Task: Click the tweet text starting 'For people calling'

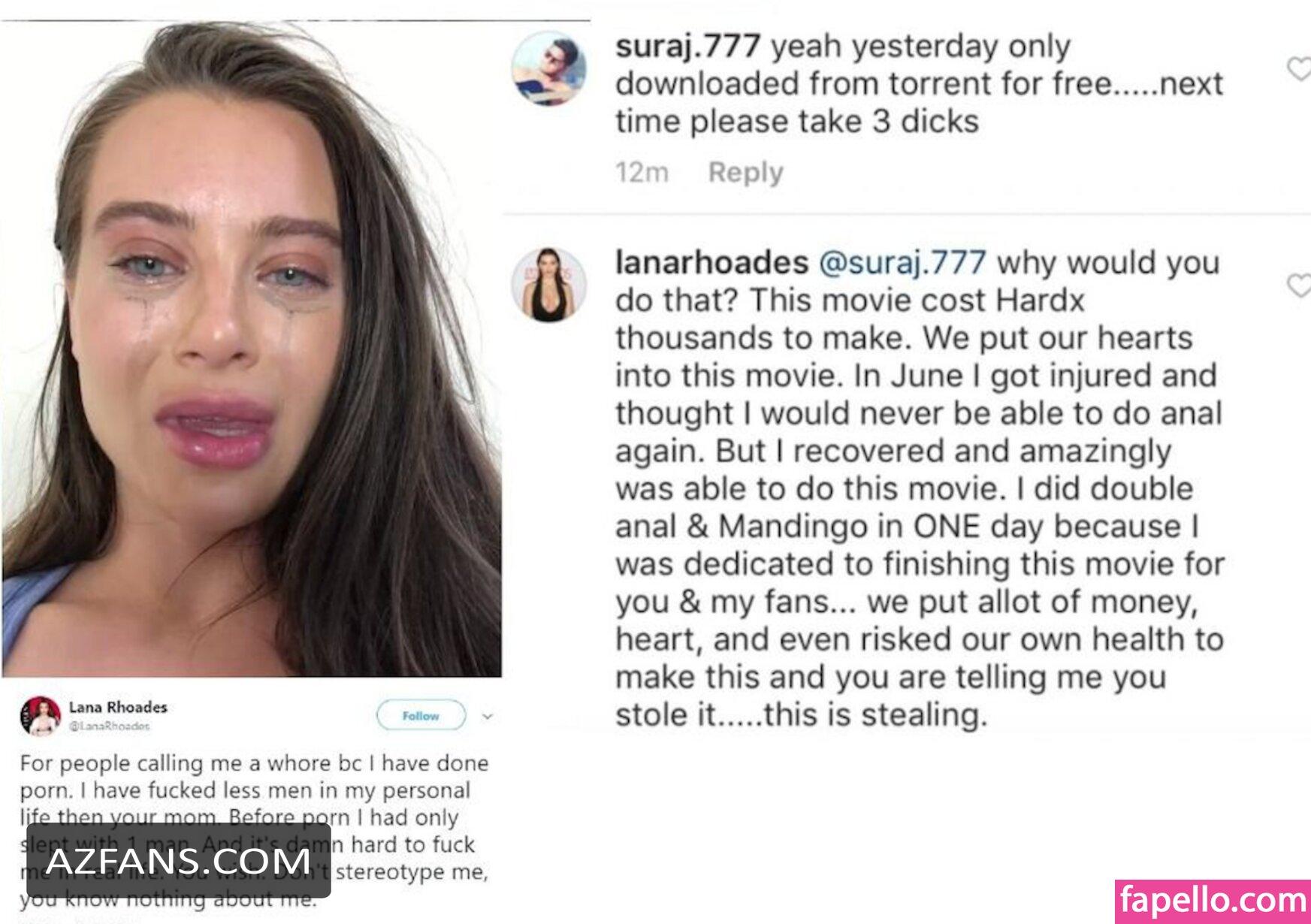Action: point(254,830)
